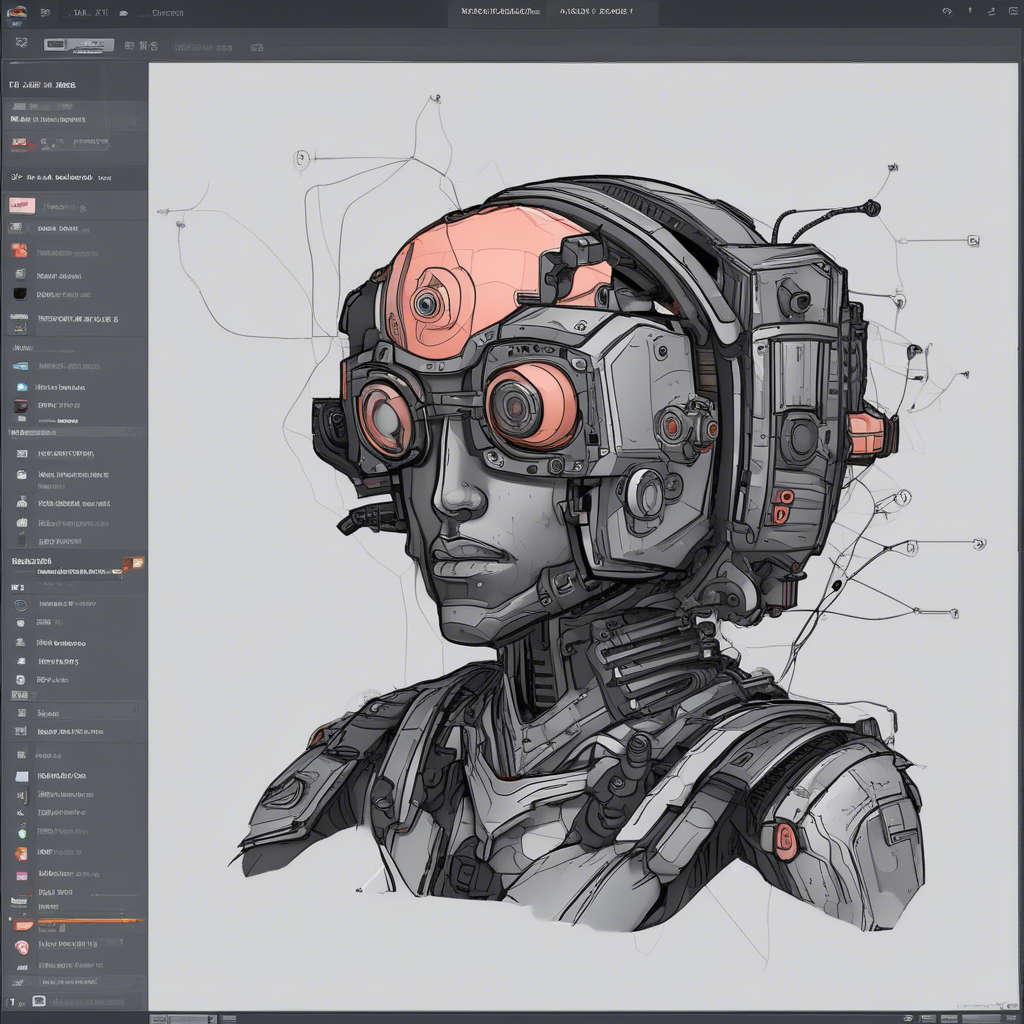Image resolution: width=1024 pixels, height=1024 pixels.
Task: Select the blue pencil icon in sidebar
Action: tap(20, 365)
